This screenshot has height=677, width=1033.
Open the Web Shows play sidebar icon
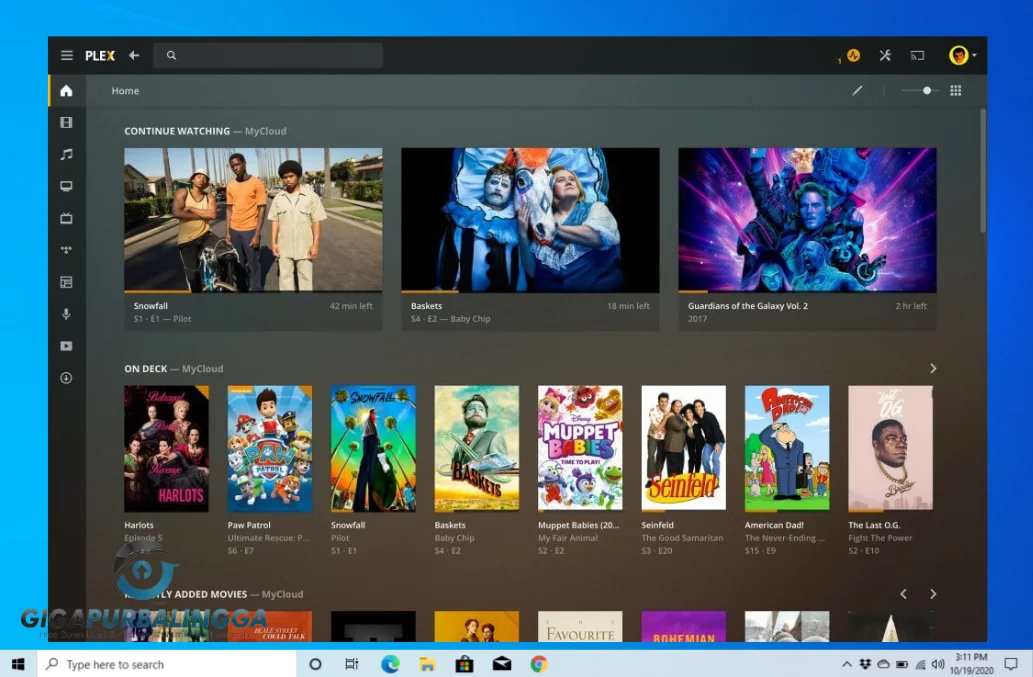click(67, 346)
